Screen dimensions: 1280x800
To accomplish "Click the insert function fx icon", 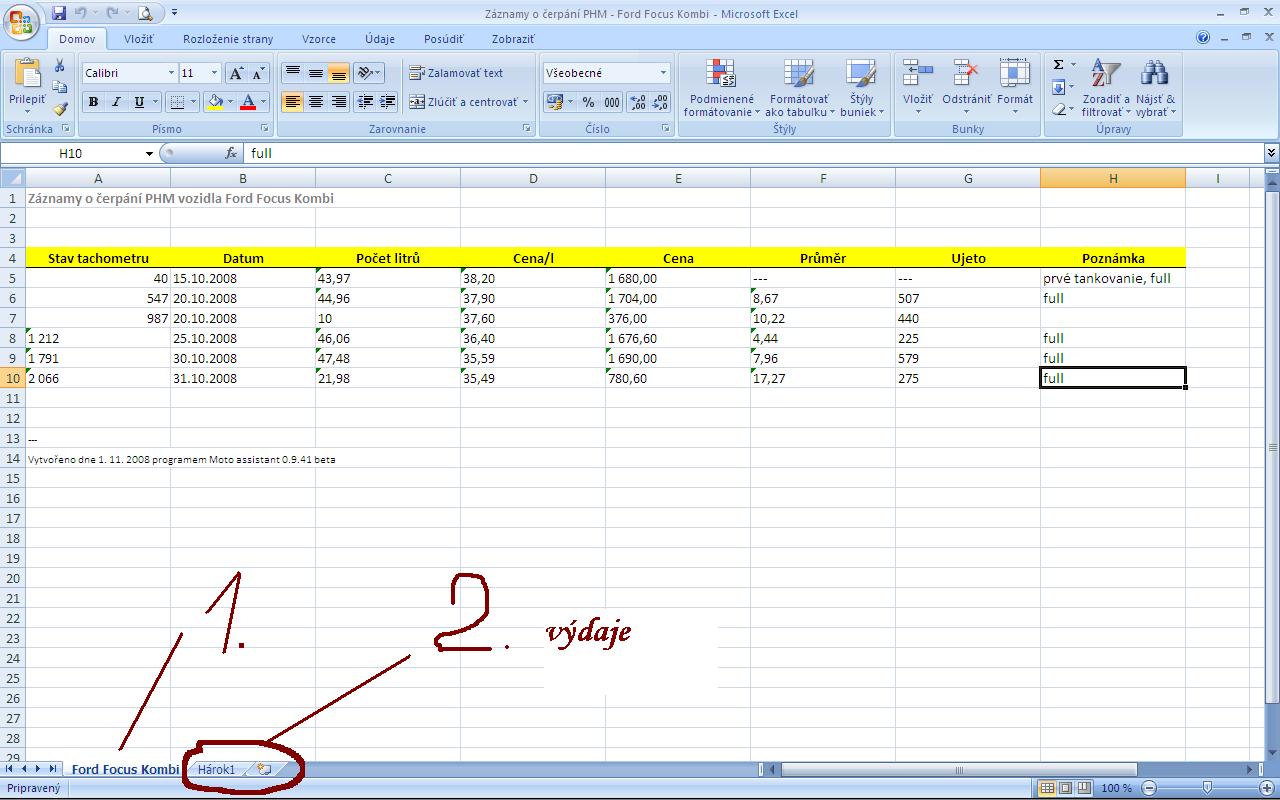I will point(231,153).
